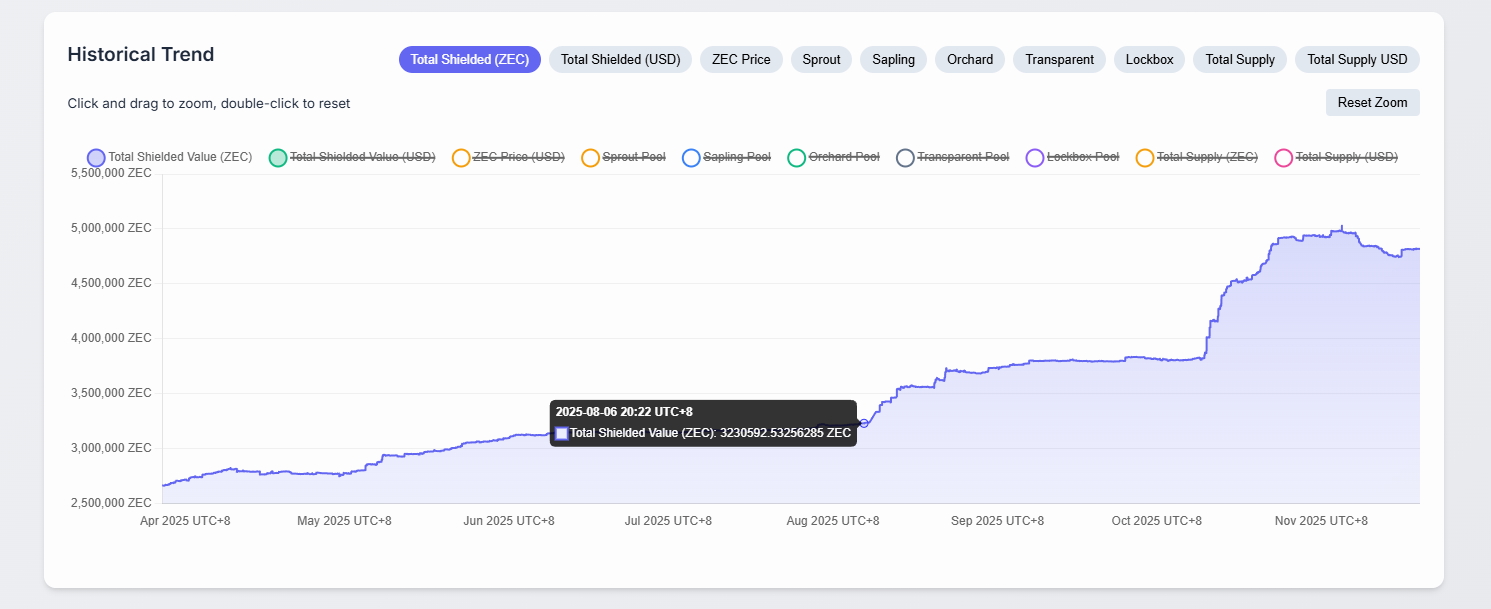
Task: Click the green Total Shielded Value (USD) legend circle
Action: point(278,157)
